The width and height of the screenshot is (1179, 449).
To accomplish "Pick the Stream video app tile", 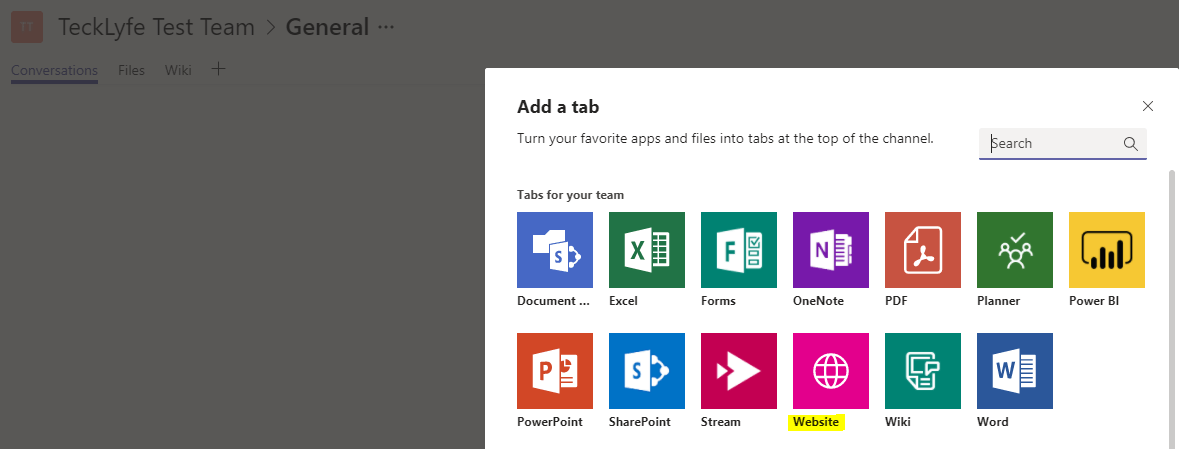I will [x=738, y=371].
